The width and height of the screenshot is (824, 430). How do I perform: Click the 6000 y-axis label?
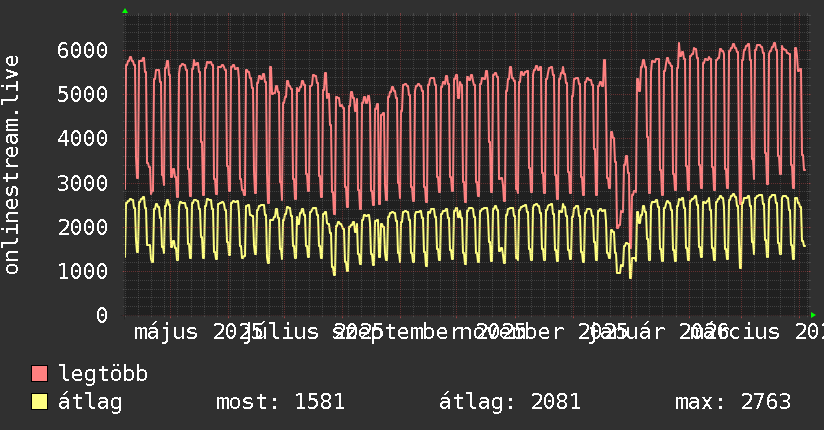83,50
